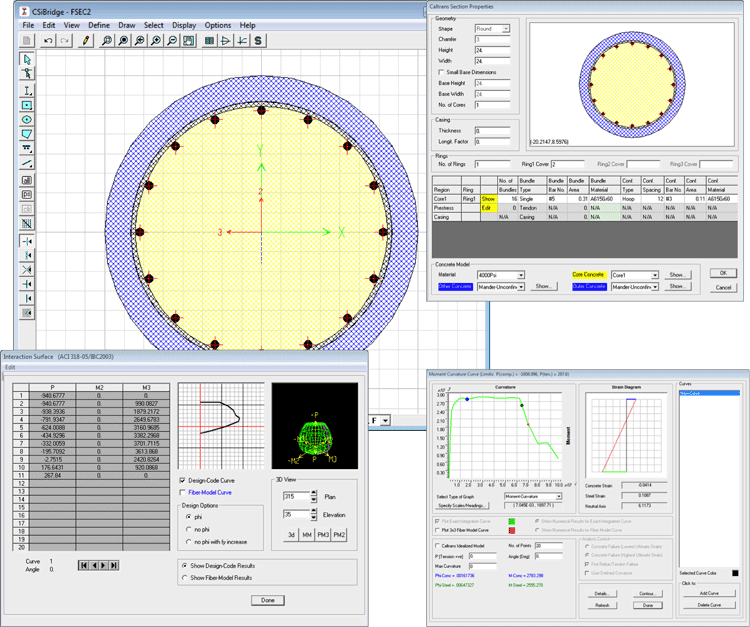Viewport: 750px width, 627px height.
Task: Click the bold S section icon
Action: [x=259, y=41]
